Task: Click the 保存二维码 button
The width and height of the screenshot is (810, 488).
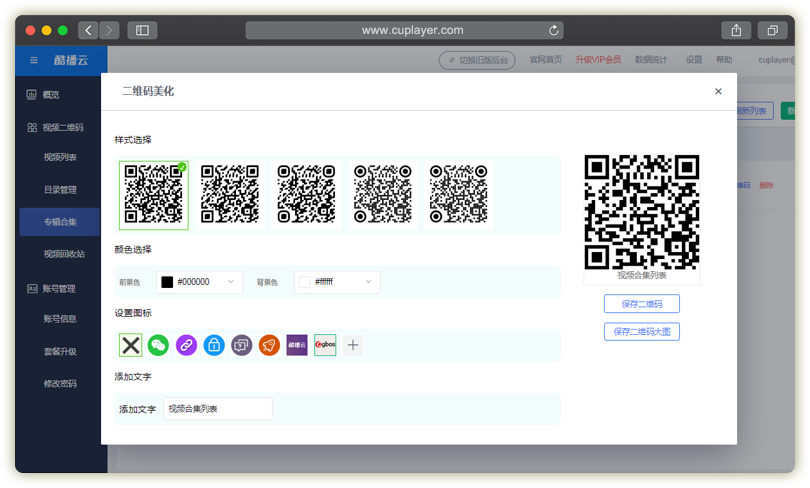Action: pos(641,304)
